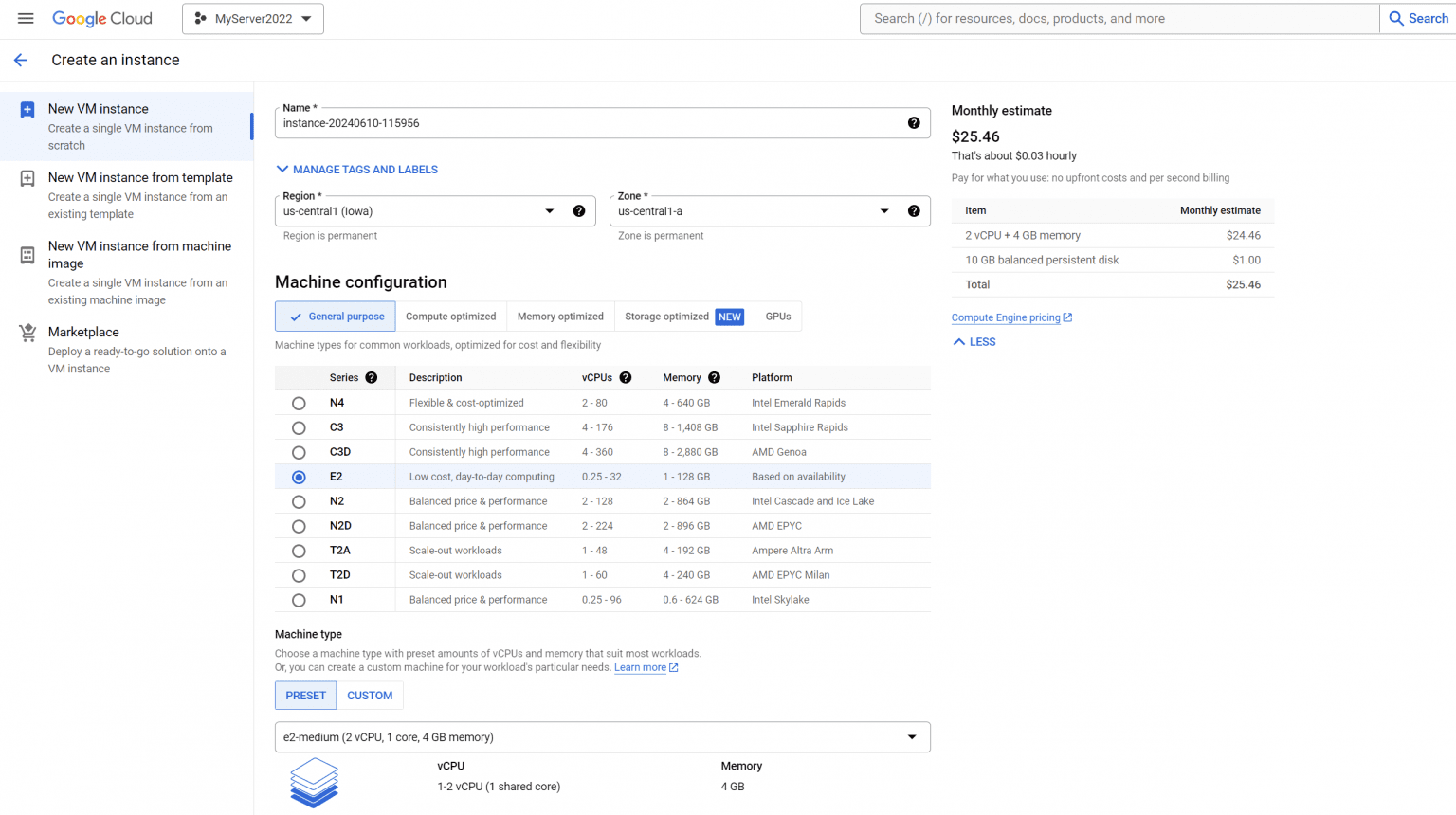
Task: Click the CUSTOM machine type button
Action: 370,696
